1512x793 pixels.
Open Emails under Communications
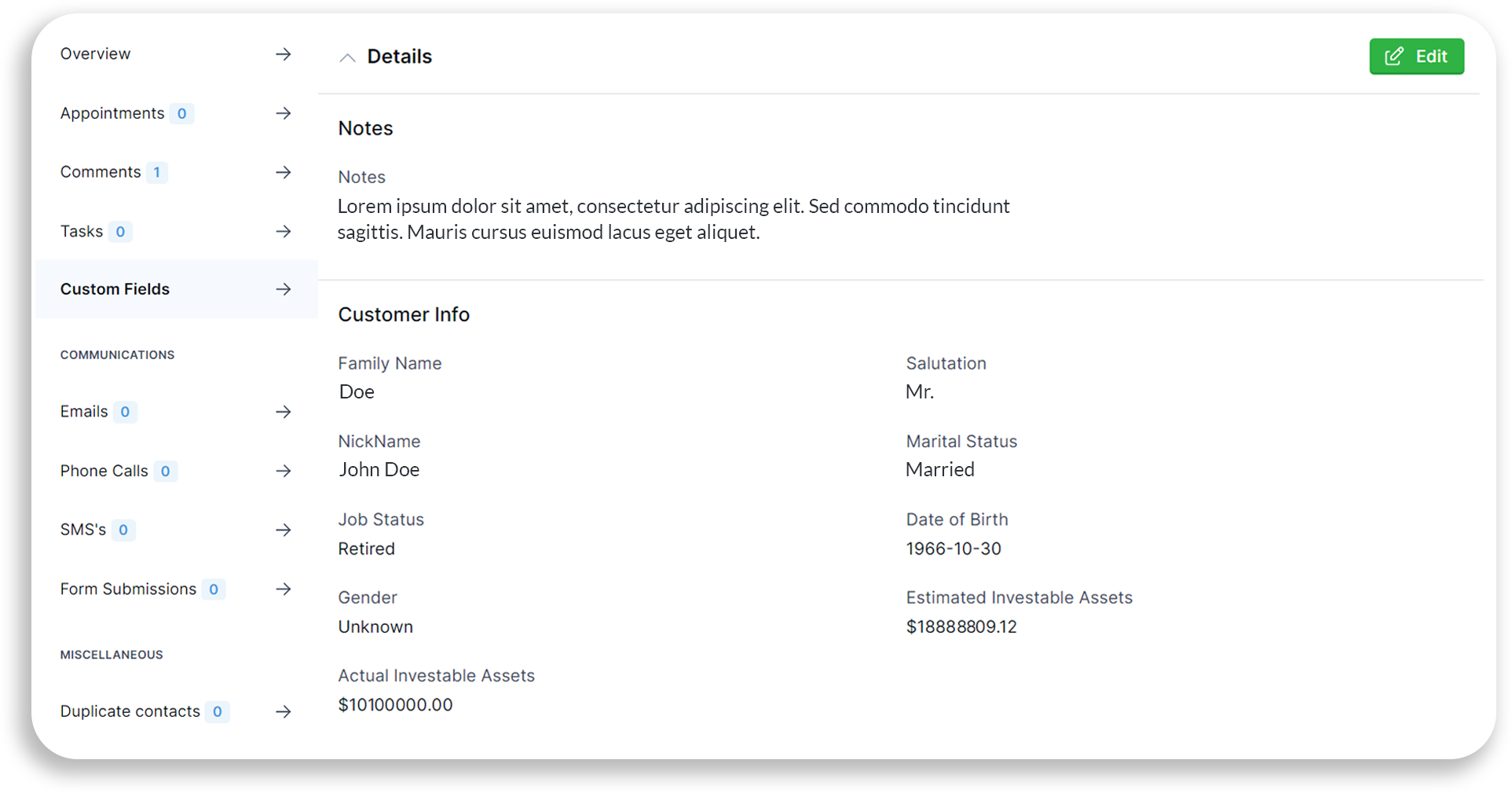(x=177, y=412)
